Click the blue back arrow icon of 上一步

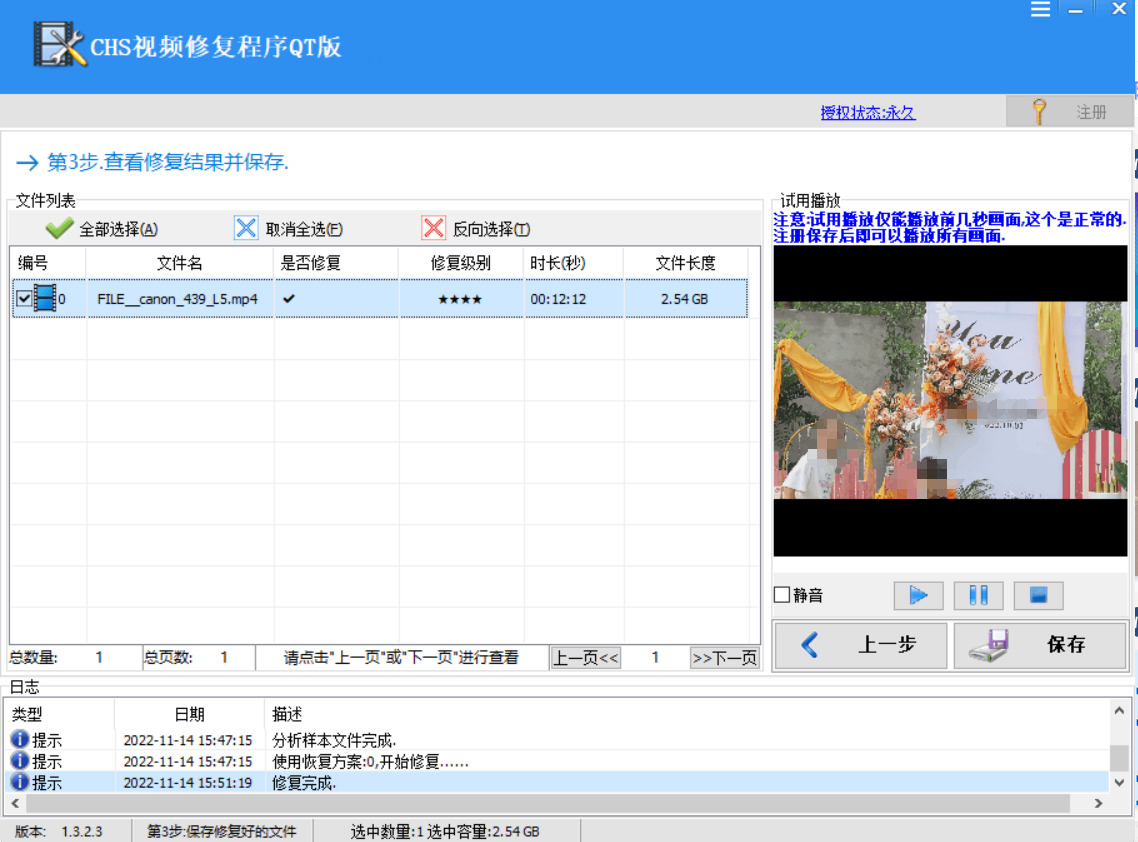(810, 645)
